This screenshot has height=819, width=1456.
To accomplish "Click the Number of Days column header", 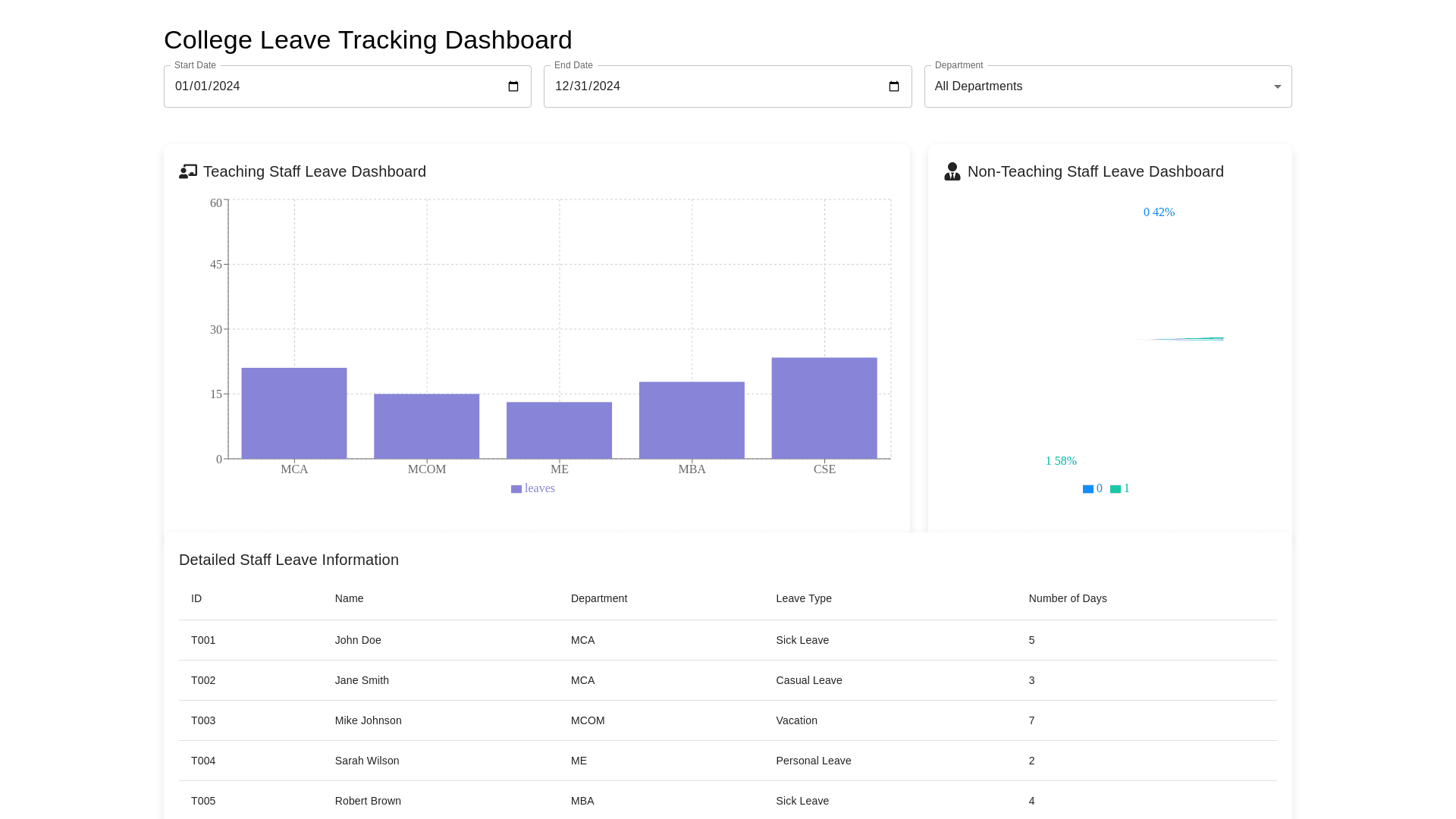I will (1068, 598).
